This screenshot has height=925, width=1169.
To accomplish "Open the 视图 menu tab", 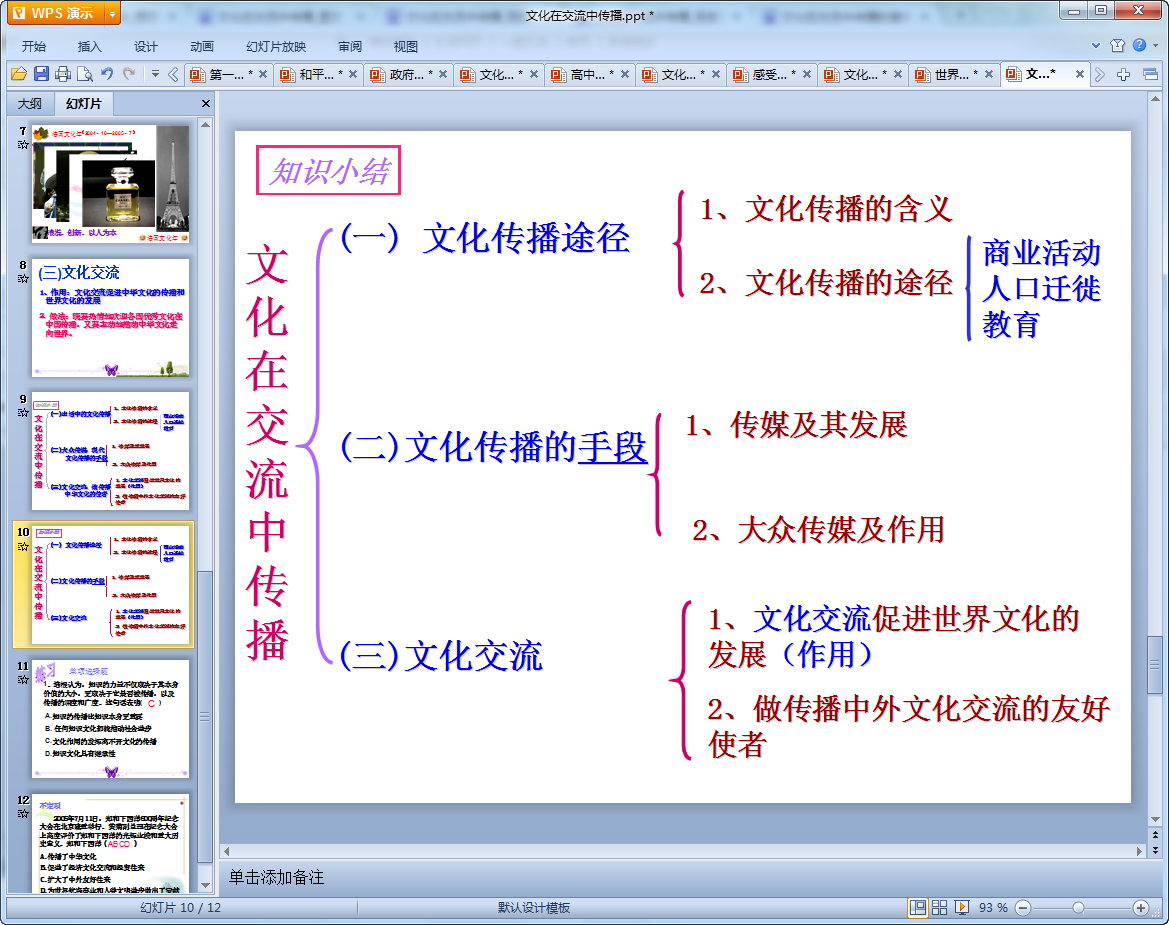I will pyautogui.click(x=406, y=46).
